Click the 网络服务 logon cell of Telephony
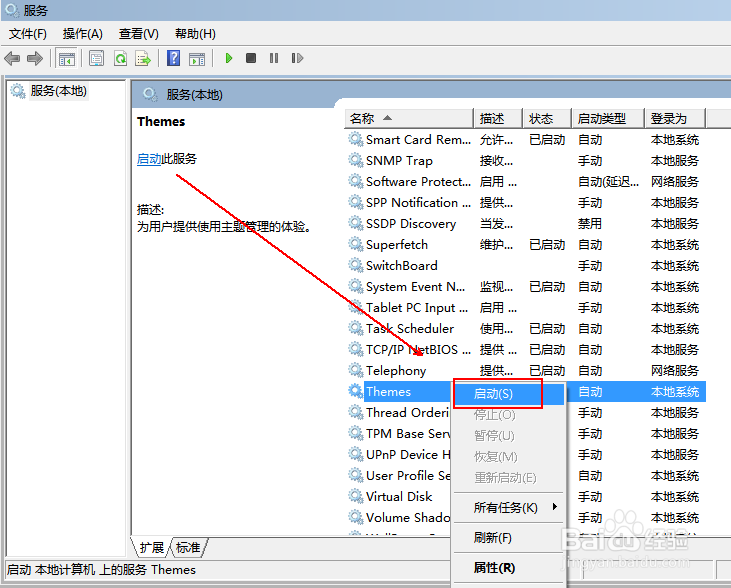 [675, 371]
